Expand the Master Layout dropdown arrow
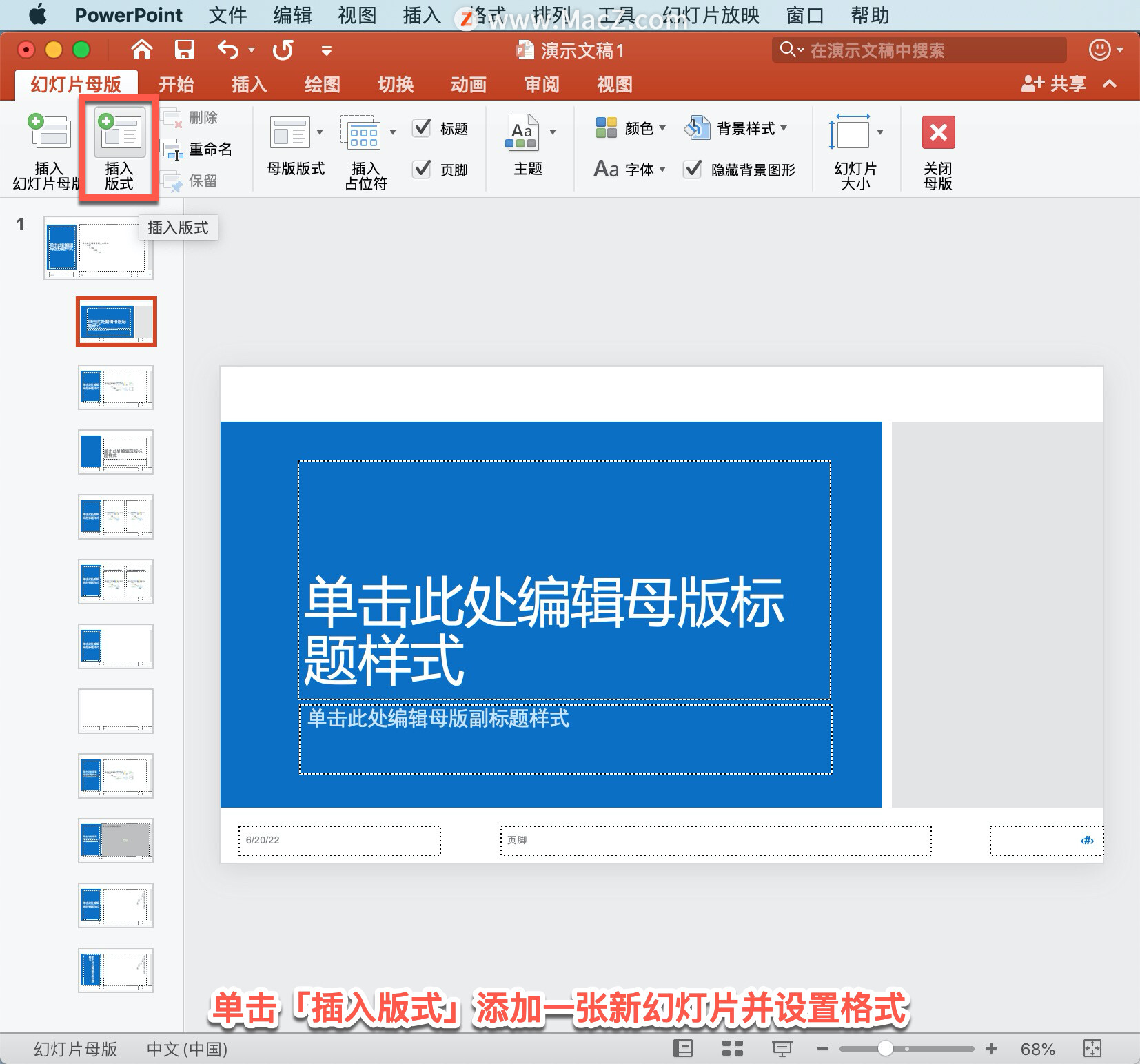Screen dimensions: 1140x1064 (320, 132)
